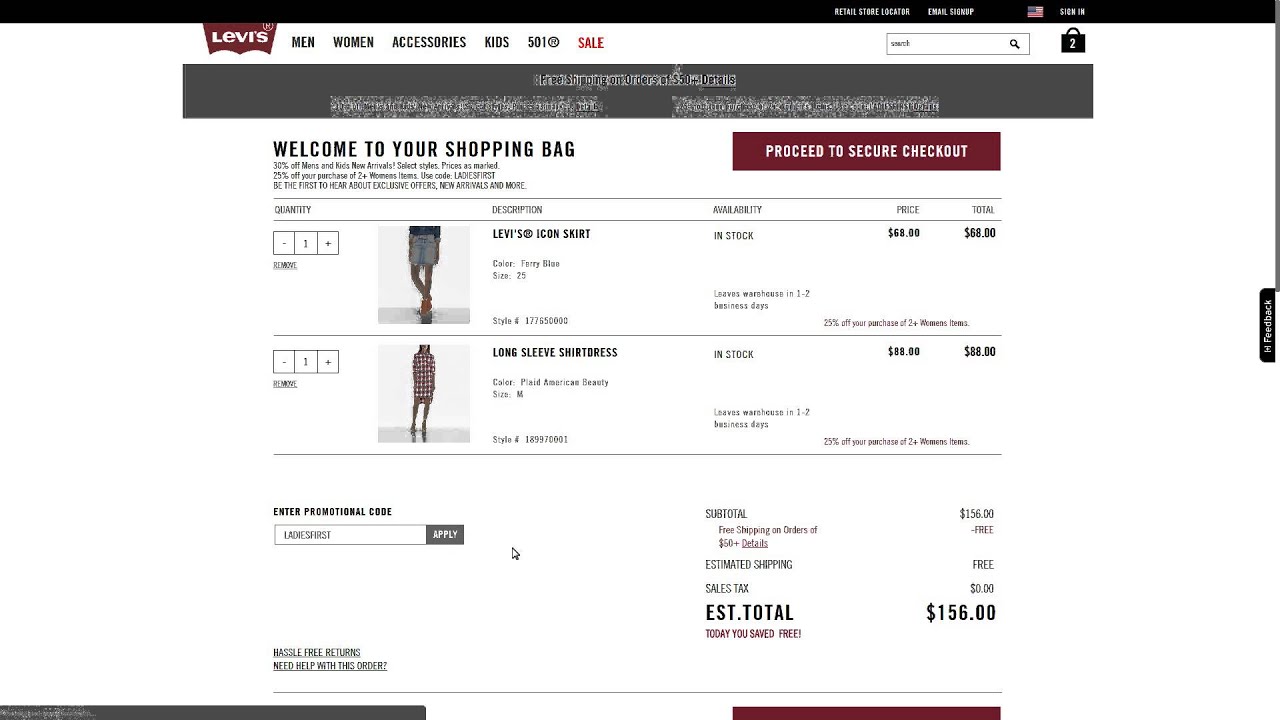This screenshot has height=720, width=1280.
Task: Increase quantity of Long Sleeve Shirtdress
Action: (x=327, y=361)
